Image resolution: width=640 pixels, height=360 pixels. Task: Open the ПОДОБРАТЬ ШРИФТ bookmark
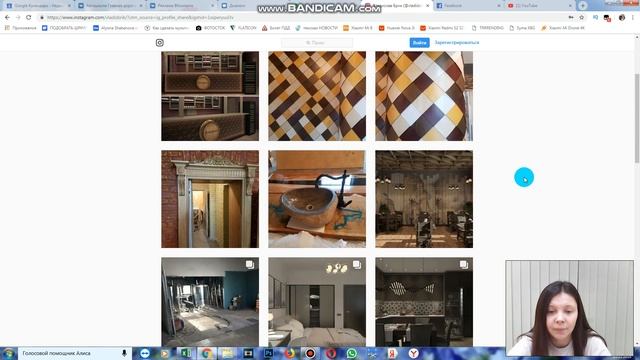click(x=64, y=28)
